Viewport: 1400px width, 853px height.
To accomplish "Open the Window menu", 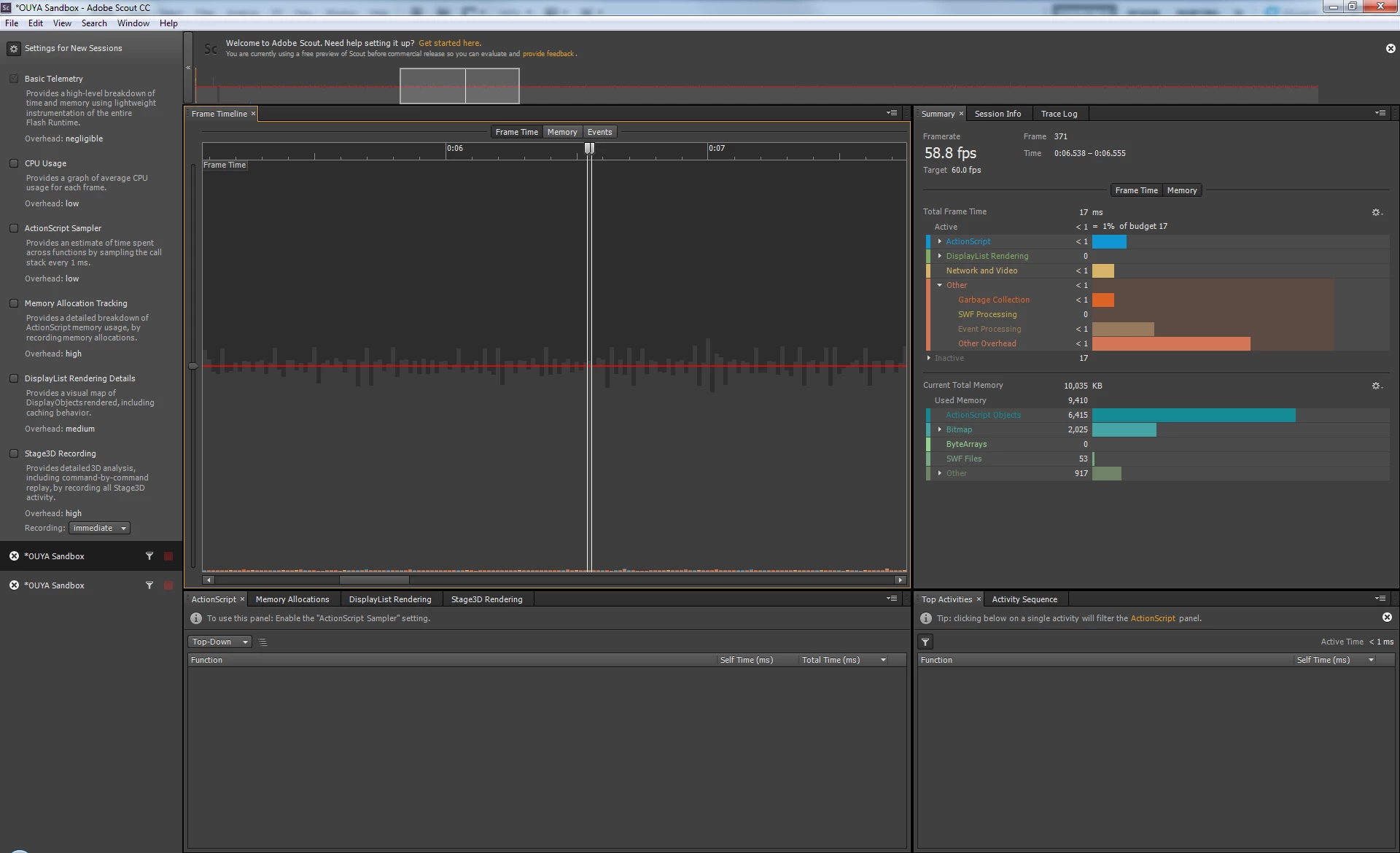I will [x=133, y=23].
